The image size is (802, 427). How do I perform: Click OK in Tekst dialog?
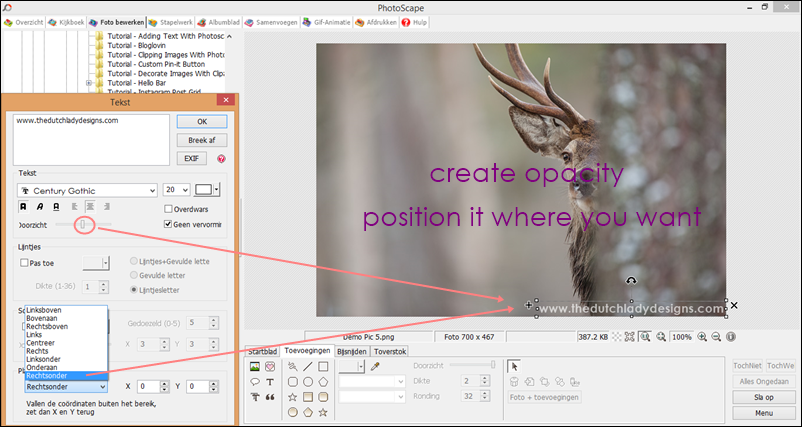[x=202, y=121]
